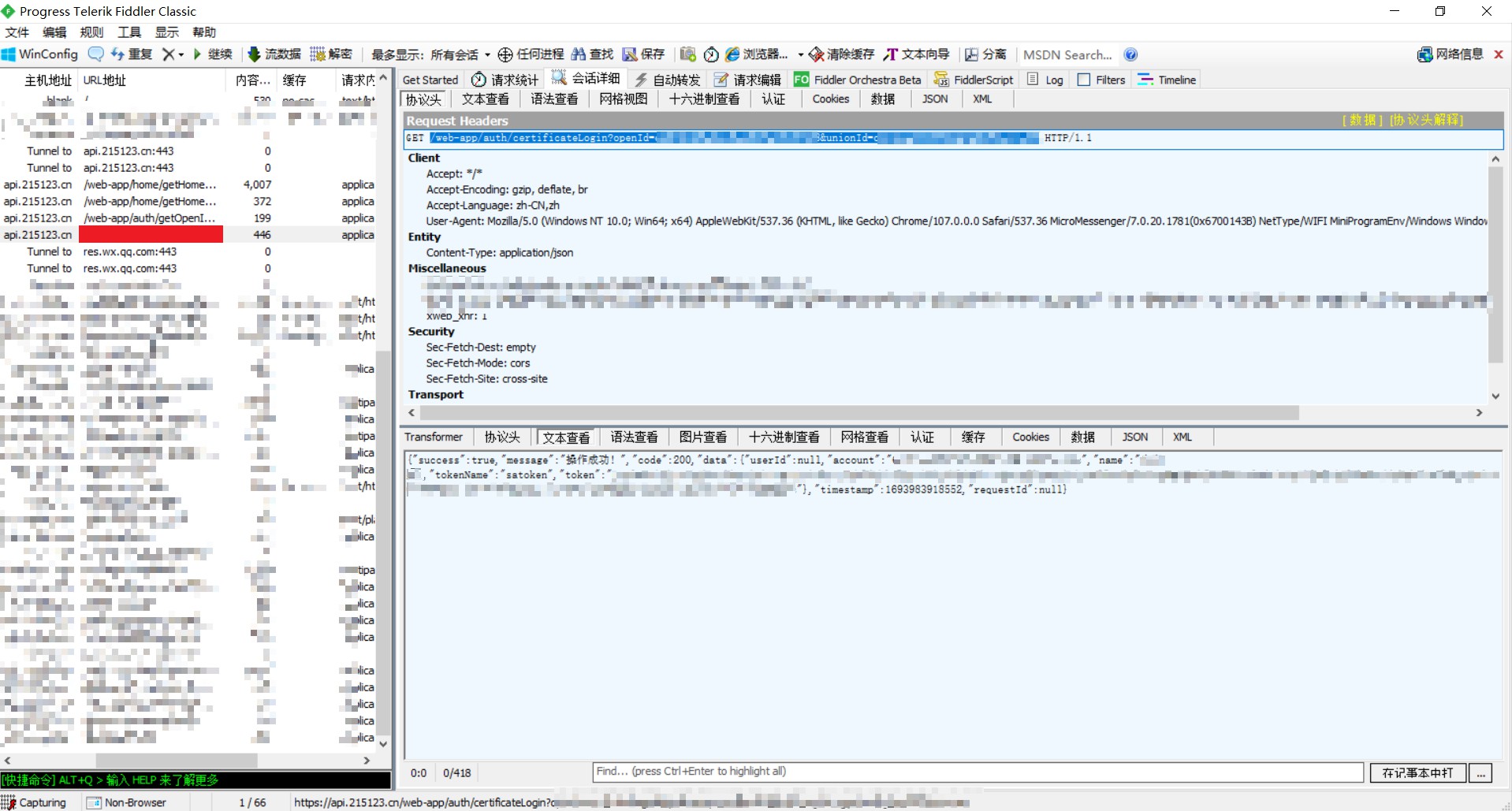This screenshot has width=1512, height=811.
Task: Select request 十六进制查看 HexView tab
Action: click(x=704, y=99)
